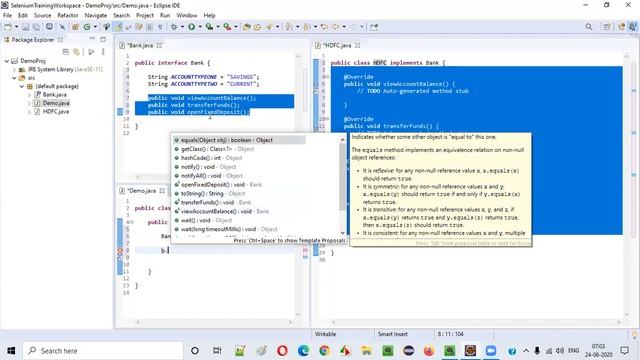640x360 pixels.
Task: Open the Debug dropdown arrow
Action: coord(182,27)
